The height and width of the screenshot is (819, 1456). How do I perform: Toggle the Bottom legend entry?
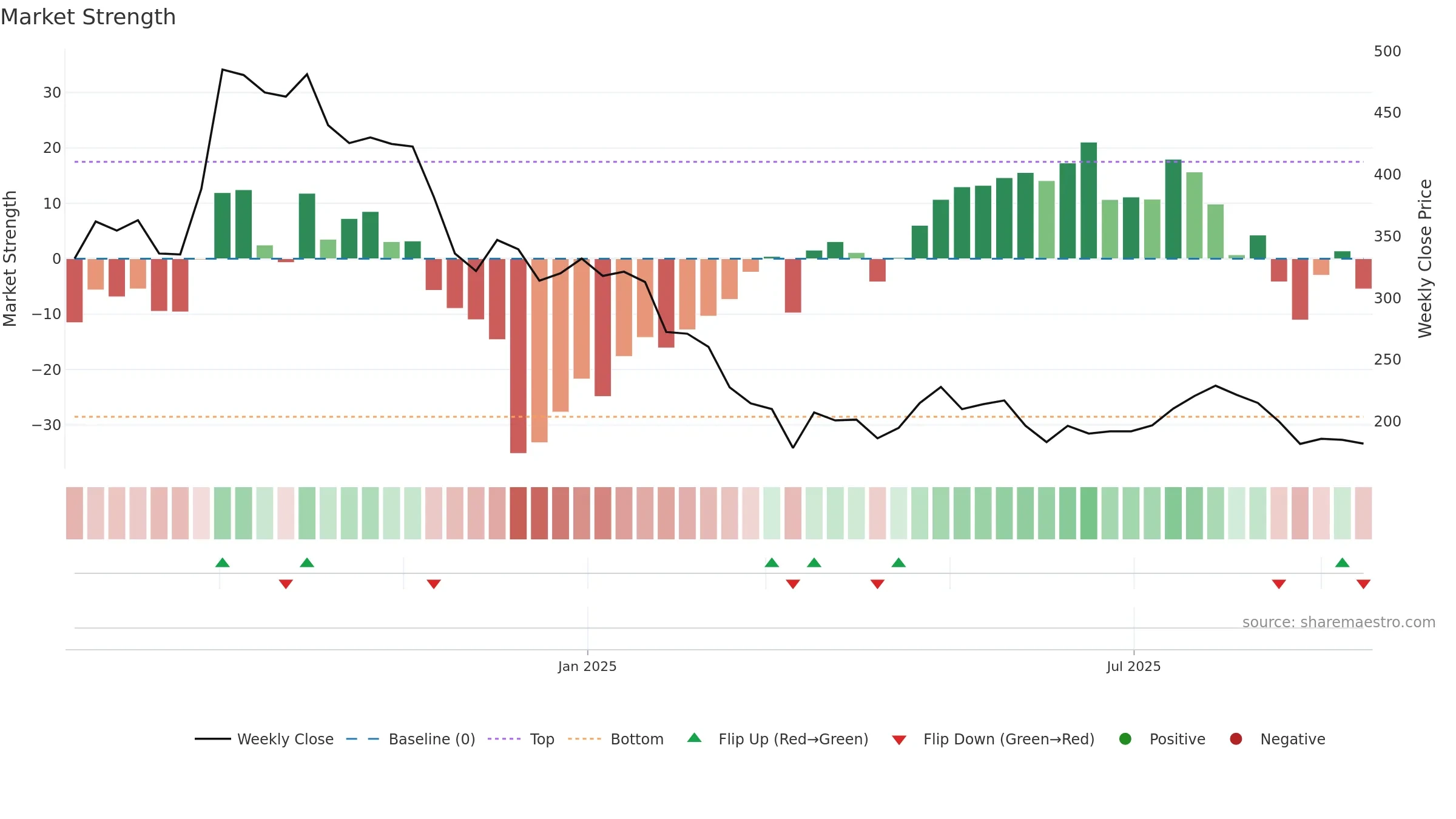(x=616, y=739)
